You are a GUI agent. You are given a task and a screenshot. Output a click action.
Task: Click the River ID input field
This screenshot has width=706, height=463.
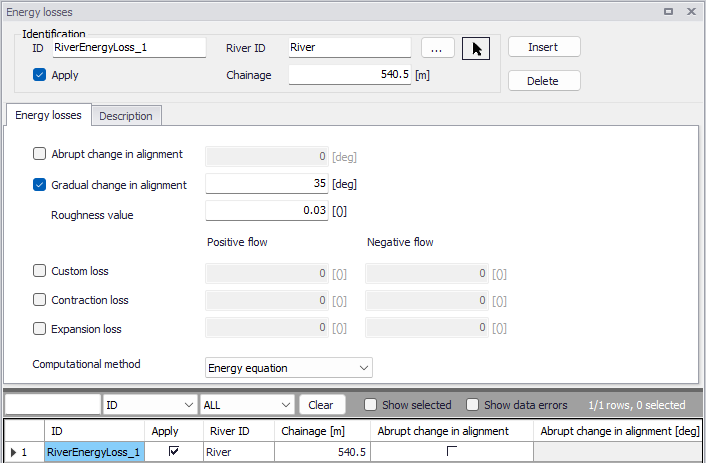point(350,47)
